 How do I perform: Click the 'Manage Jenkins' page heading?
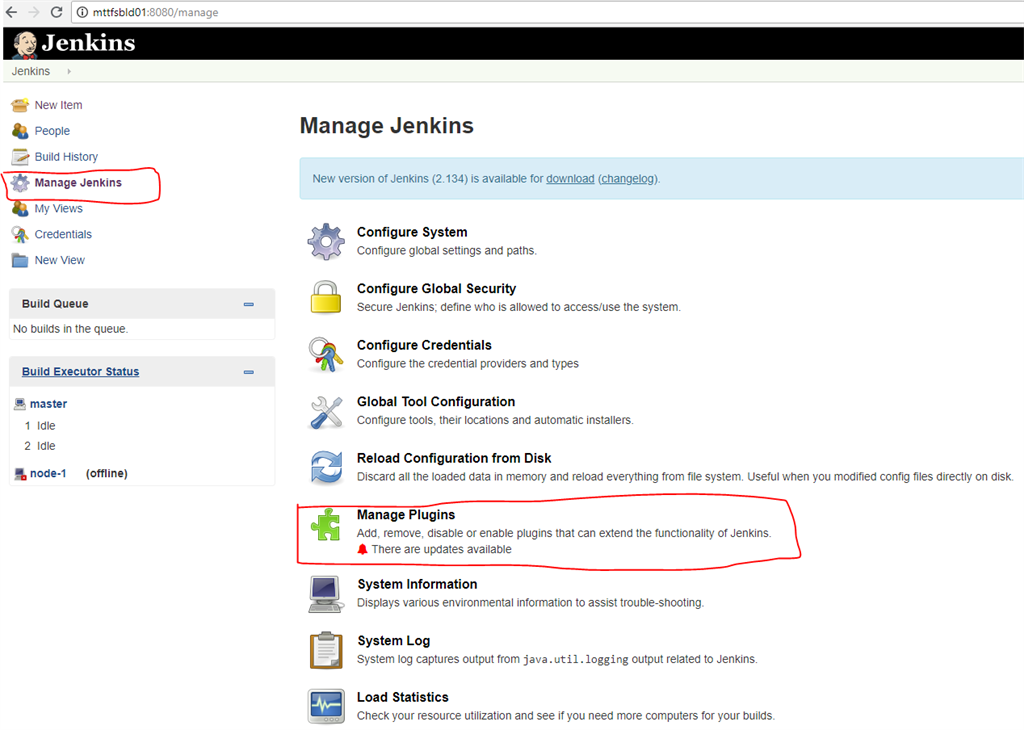(387, 125)
